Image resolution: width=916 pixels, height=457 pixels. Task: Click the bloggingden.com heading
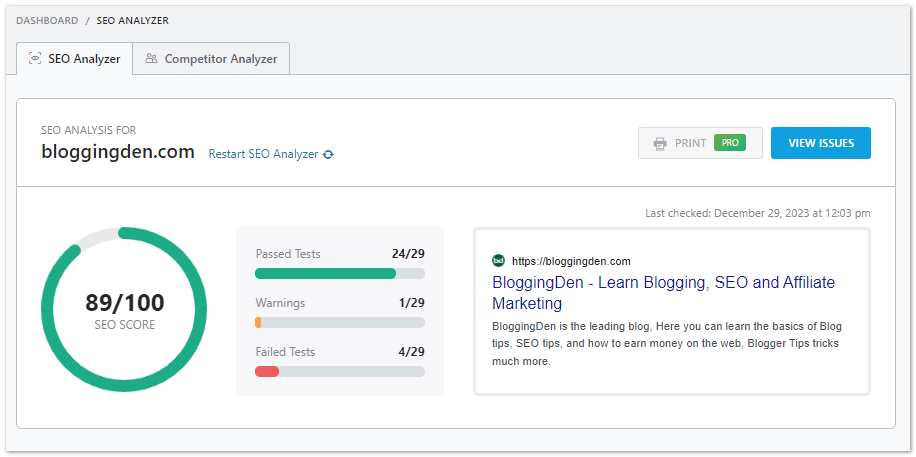click(x=117, y=152)
